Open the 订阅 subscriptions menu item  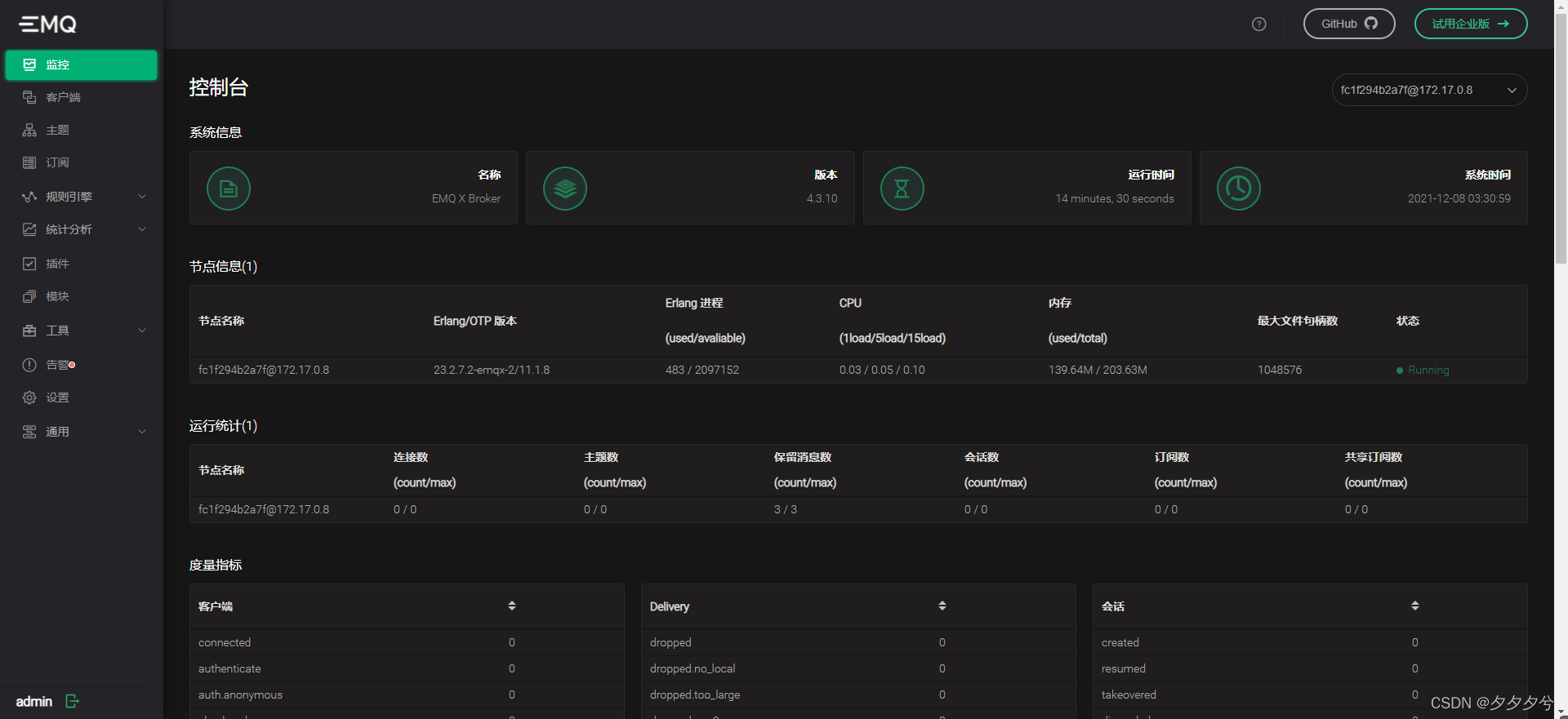tap(81, 162)
